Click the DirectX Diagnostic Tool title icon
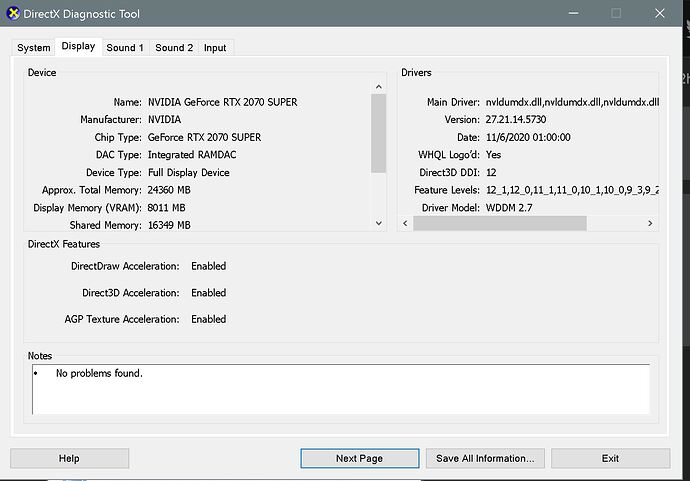 pos(13,14)
